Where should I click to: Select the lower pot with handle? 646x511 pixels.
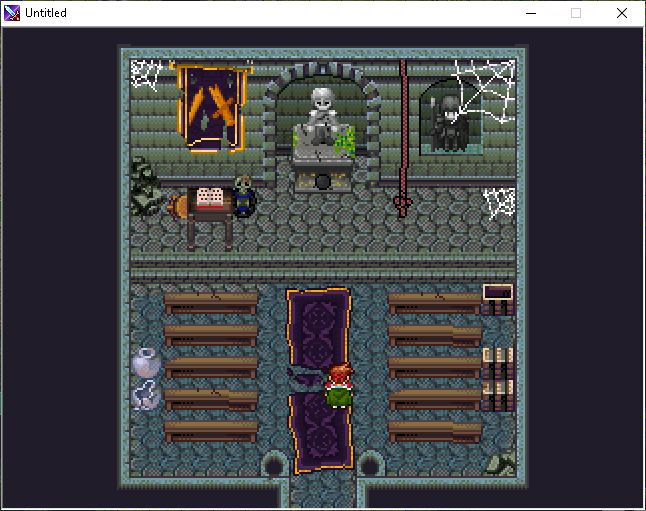(x=146, y=396)
